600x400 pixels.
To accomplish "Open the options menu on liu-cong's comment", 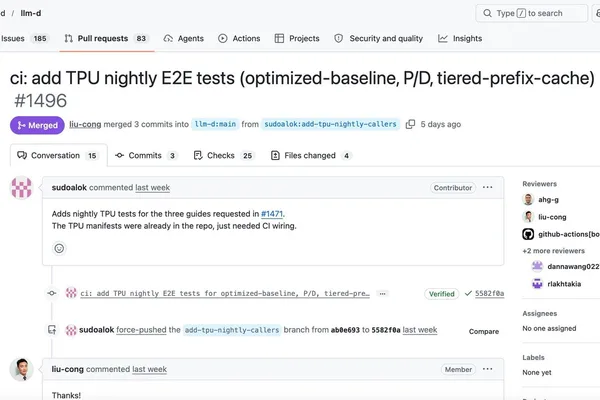I will [x=488, y=369].
